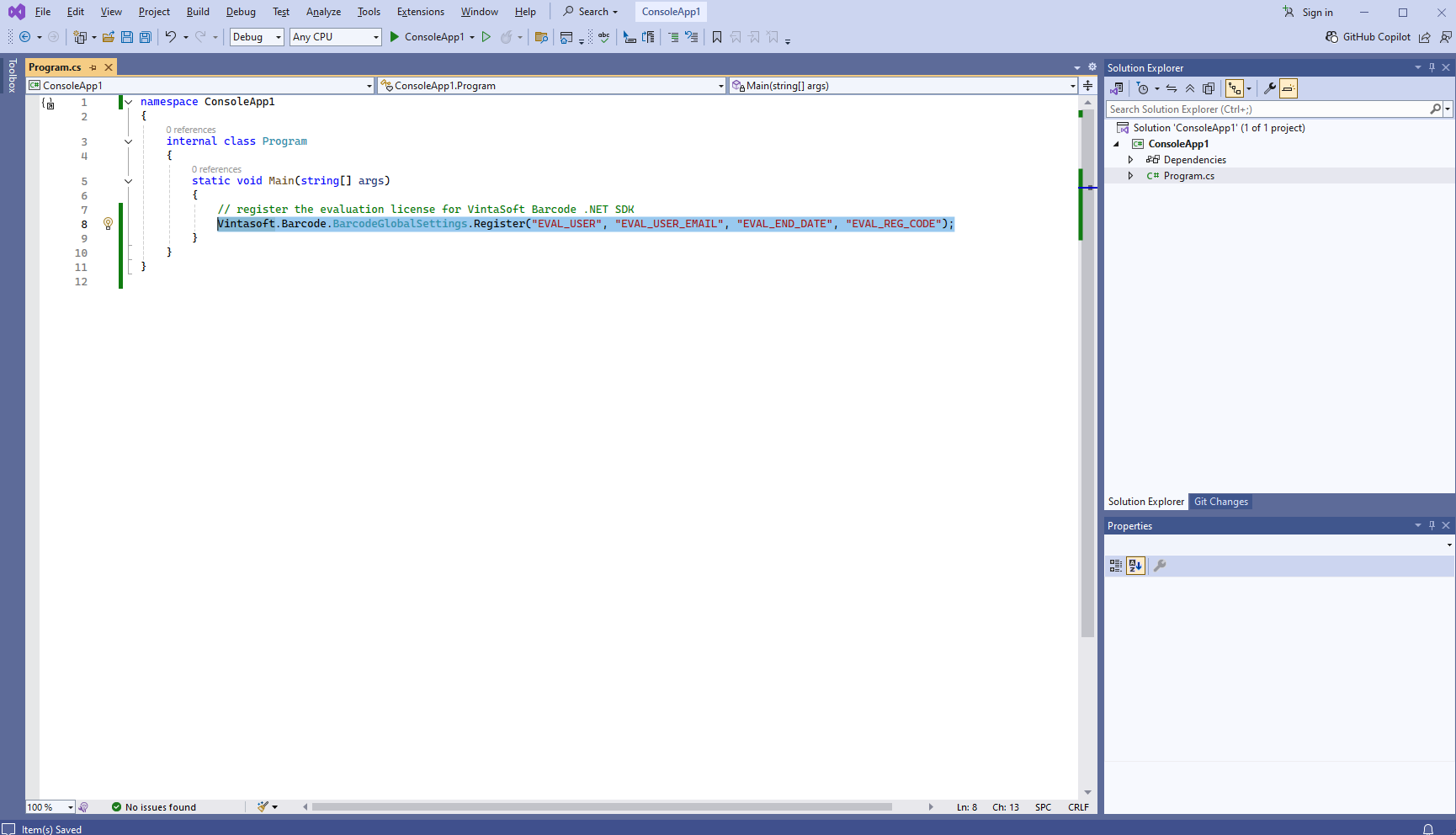Image resolution: width=1456 pixels, height=835 pixels.
Task: Click the Search Solution Explorer input field
Action: point(1266,109)
